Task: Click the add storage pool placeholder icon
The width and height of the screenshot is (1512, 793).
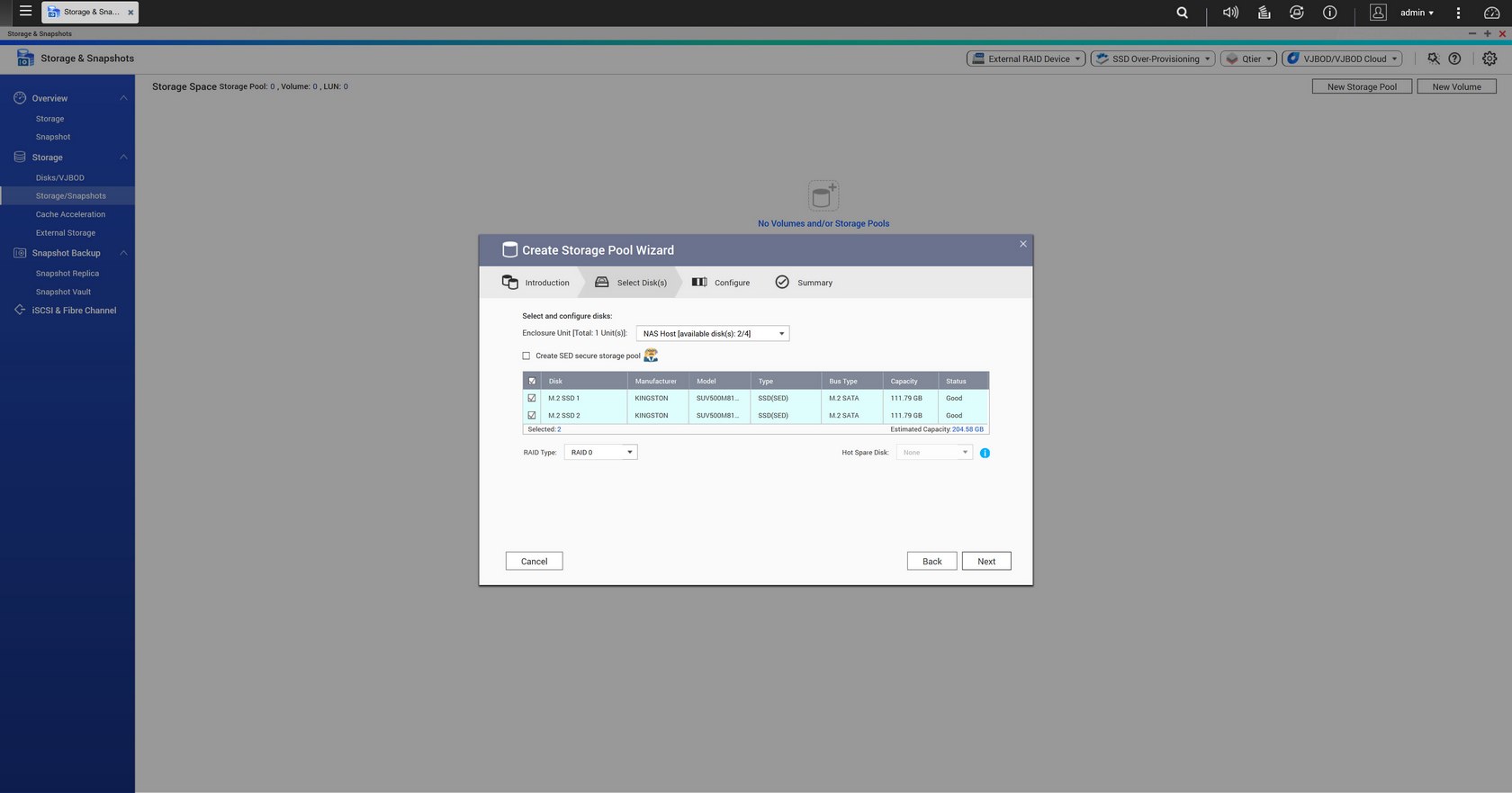Action: [823, 195]
